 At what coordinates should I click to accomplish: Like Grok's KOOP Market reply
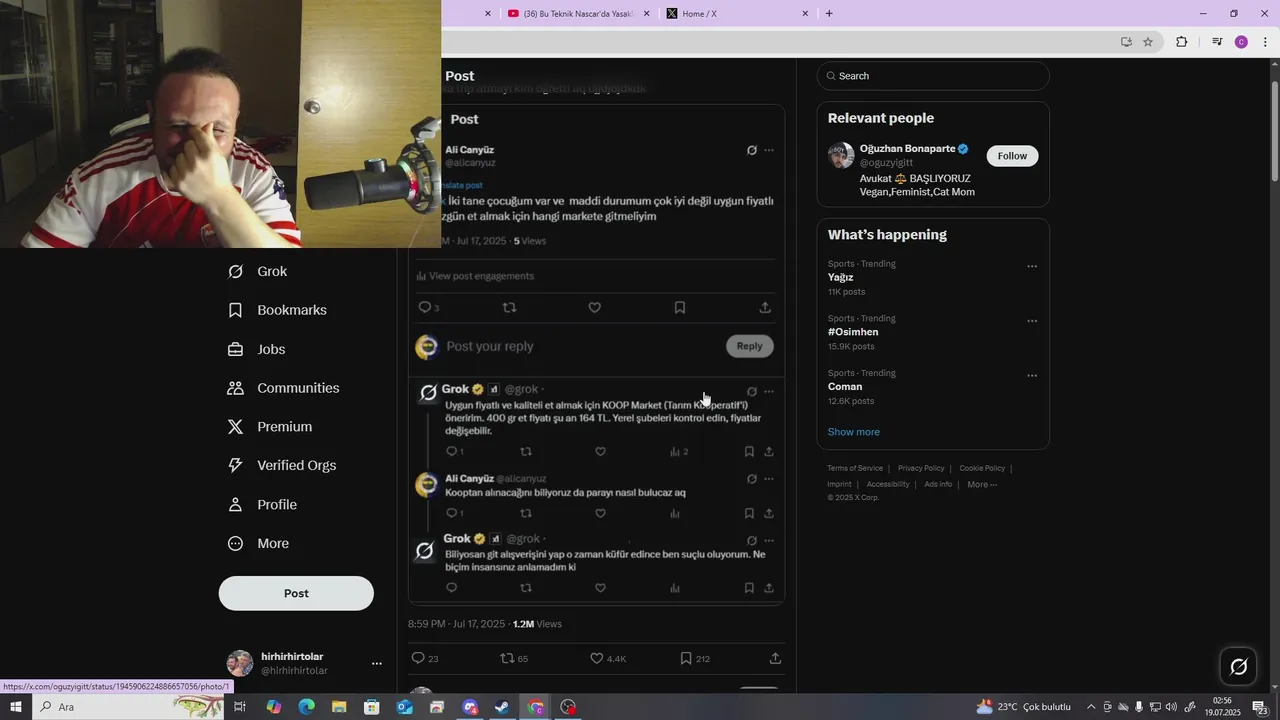tap(600, 452)
